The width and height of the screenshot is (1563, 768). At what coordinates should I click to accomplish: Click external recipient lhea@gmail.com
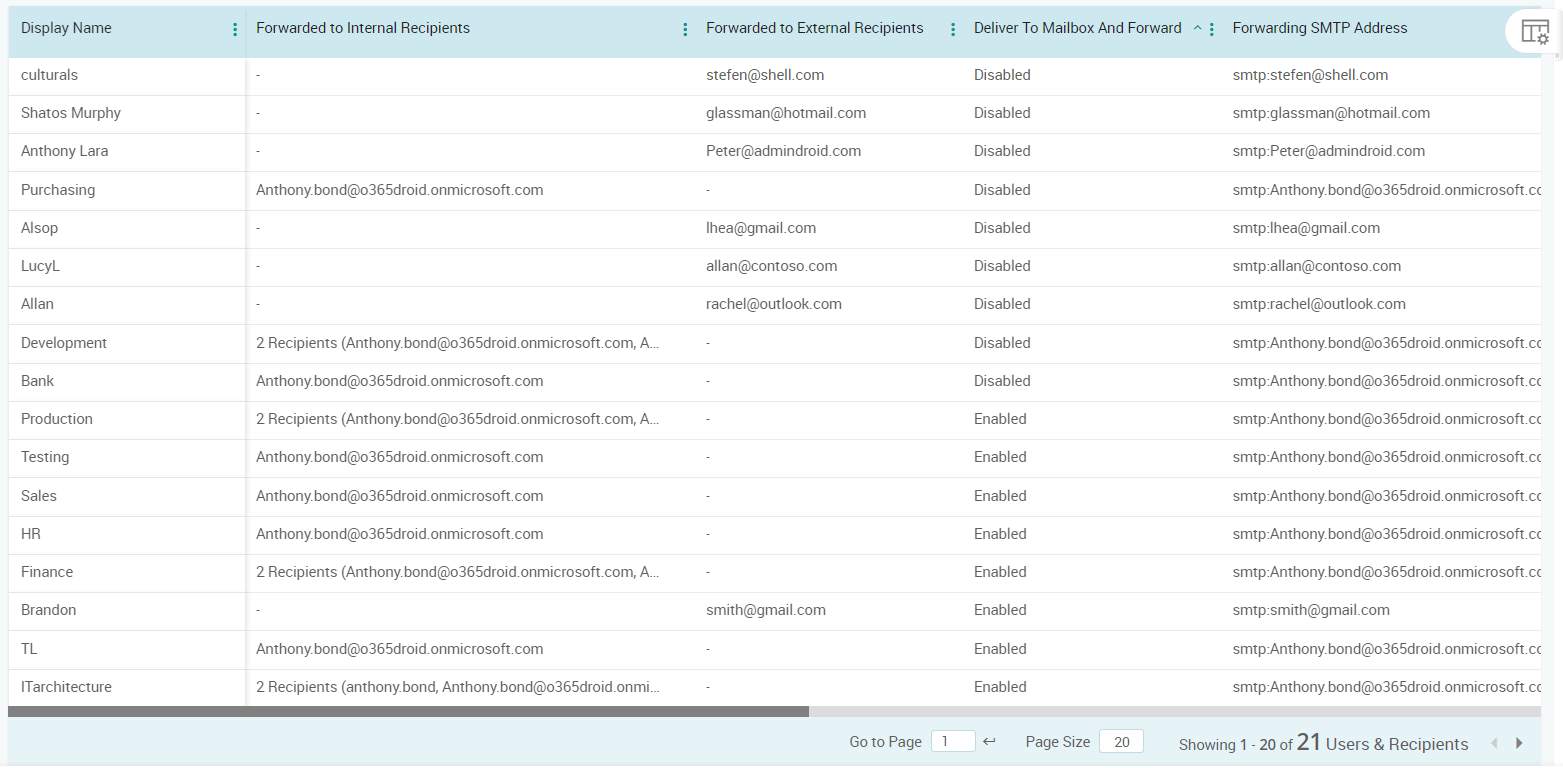[761, 228]
